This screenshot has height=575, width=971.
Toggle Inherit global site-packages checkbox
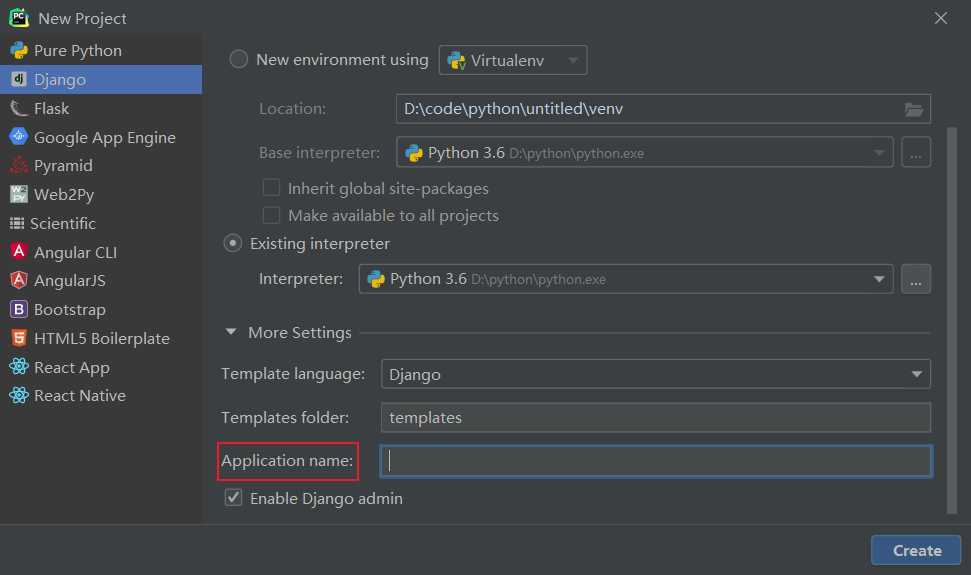(x=271, y=188)
